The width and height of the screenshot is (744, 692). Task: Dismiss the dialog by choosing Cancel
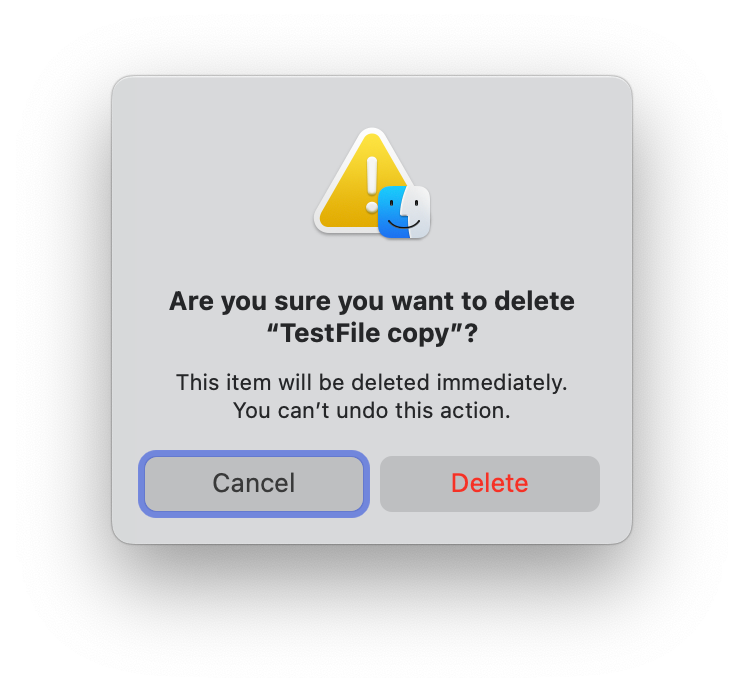click(x=254, y=484)
